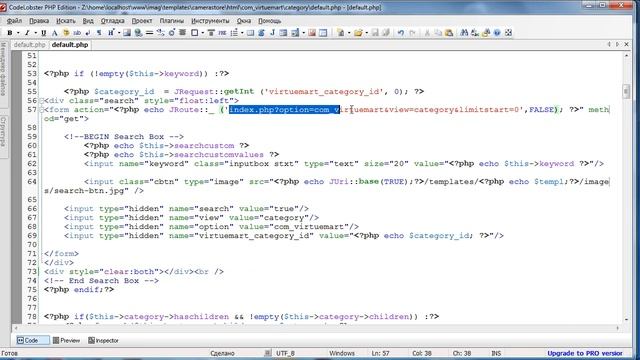
Task: Open the box icon dropdown arrow
Action: (203, 33)
